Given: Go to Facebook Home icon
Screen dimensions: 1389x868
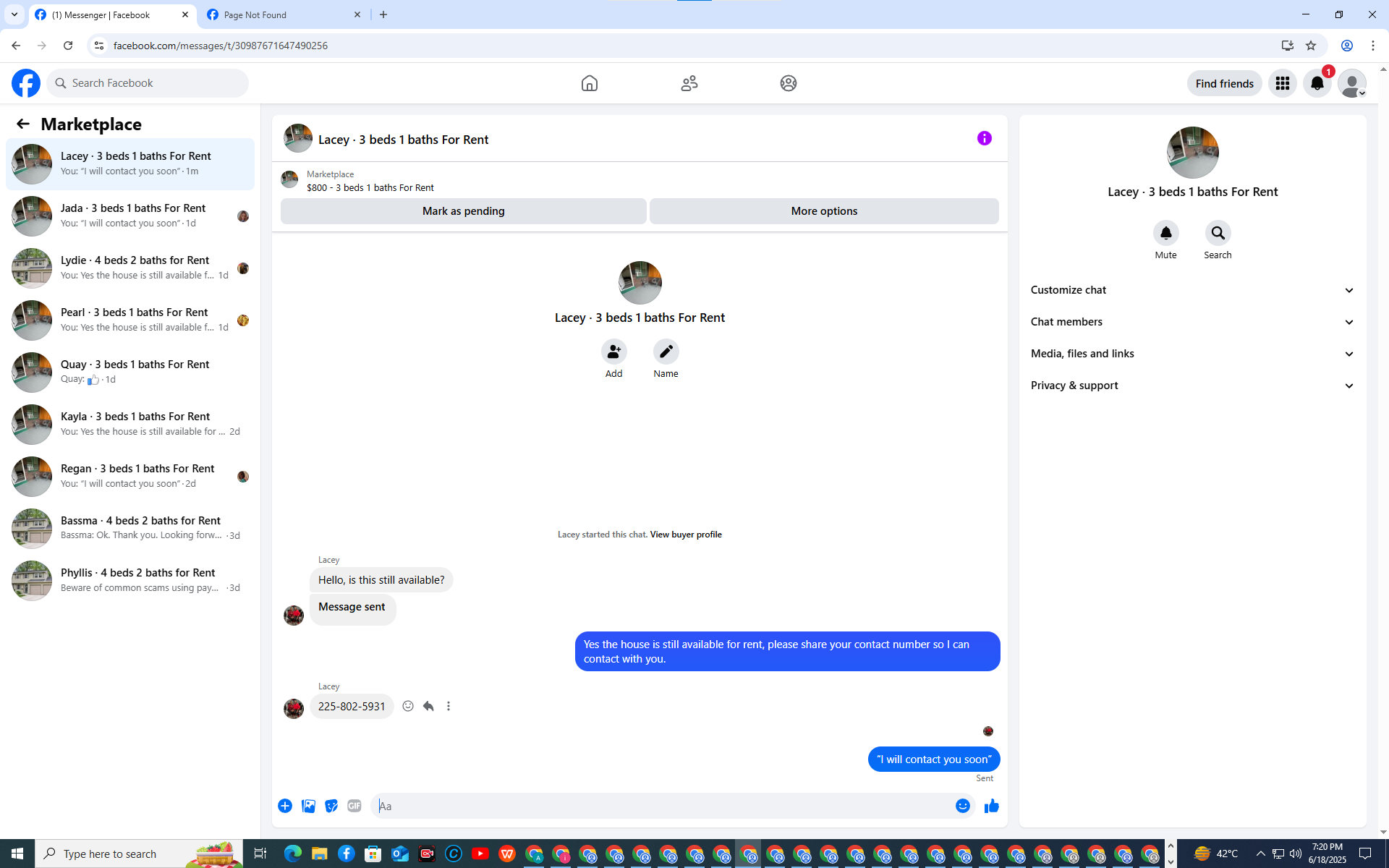Looking at the screenshot, I should (x=590, y=83).
